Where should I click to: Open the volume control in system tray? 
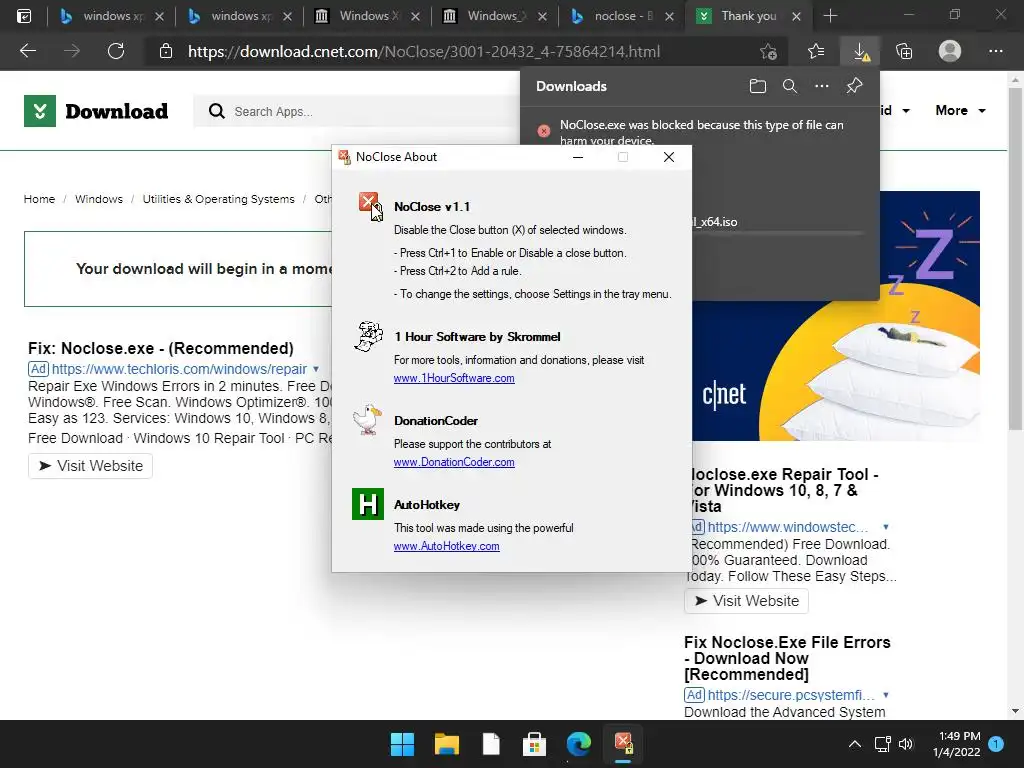tap(906, 744)
